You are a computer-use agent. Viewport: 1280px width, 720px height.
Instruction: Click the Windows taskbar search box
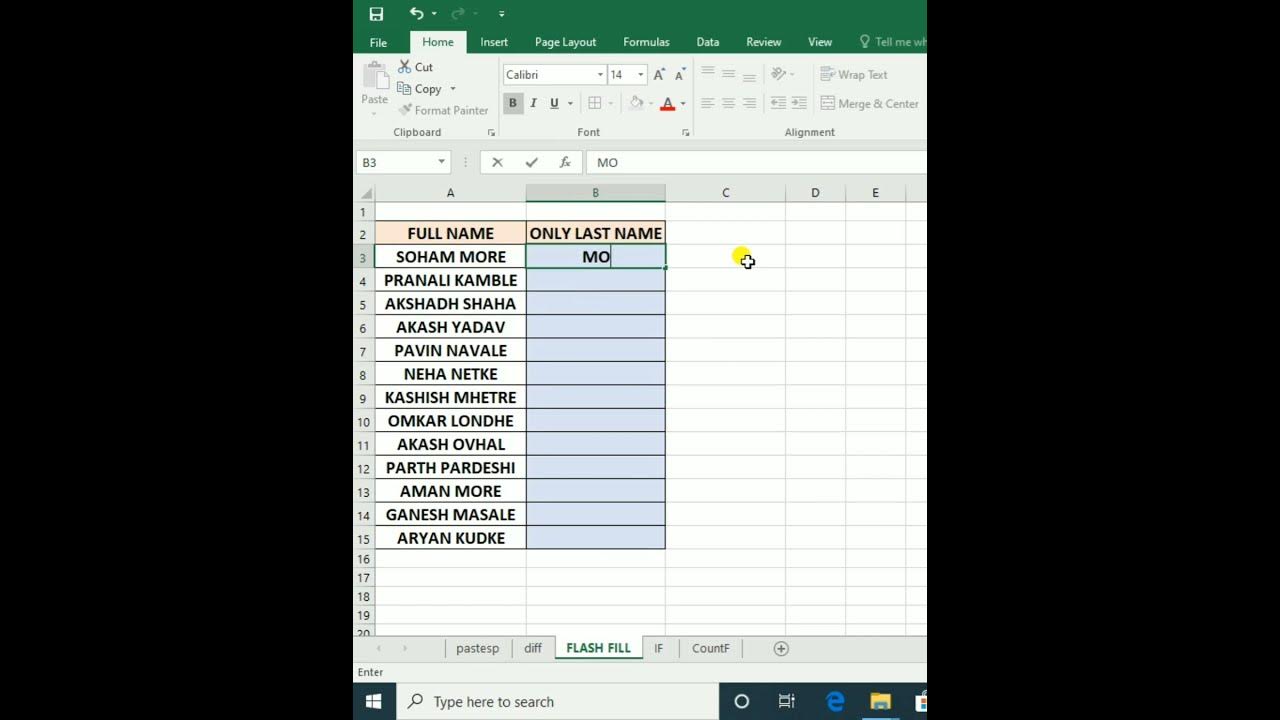tap(558, 701)
